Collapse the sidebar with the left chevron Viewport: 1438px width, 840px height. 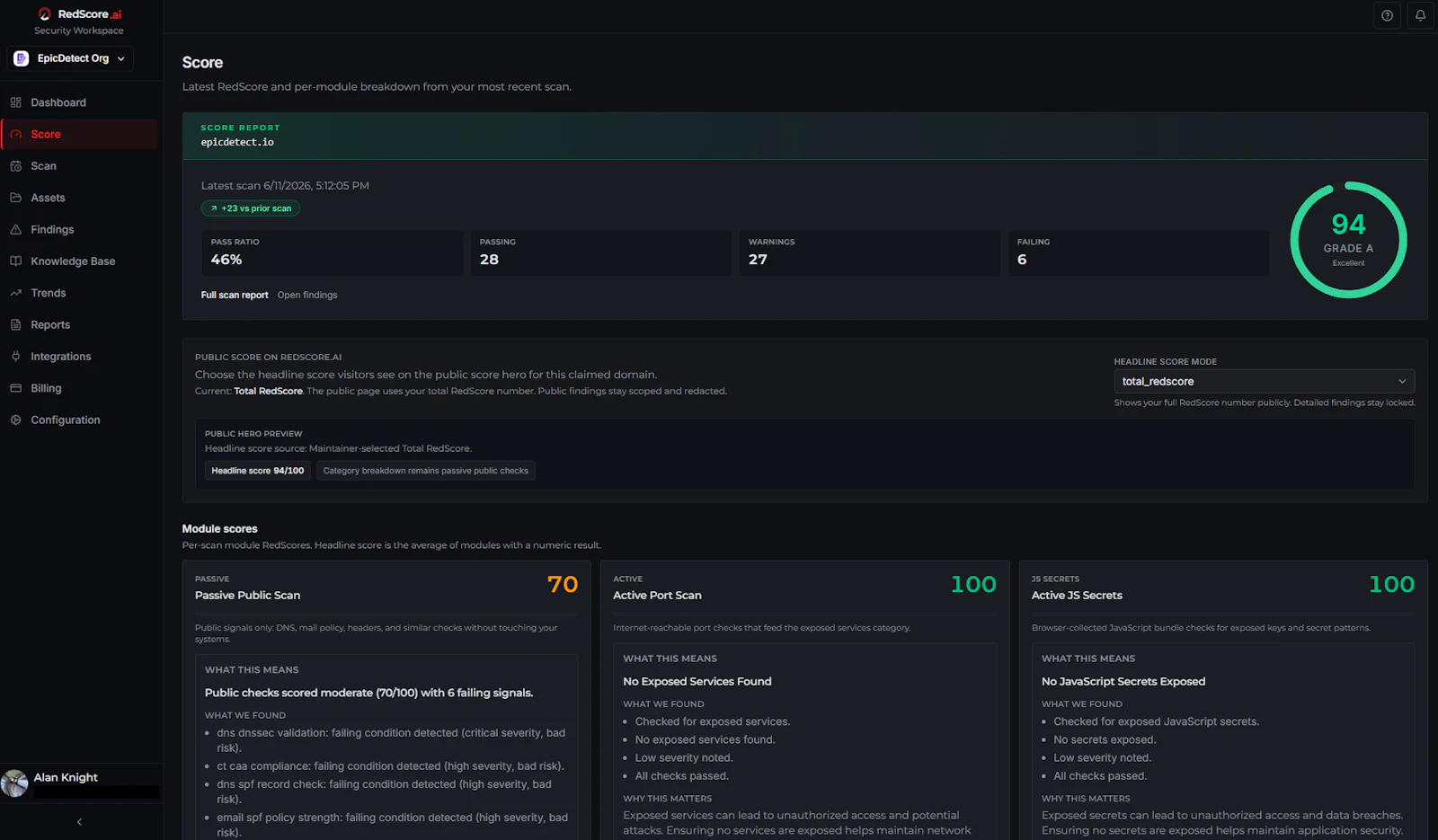[x=79, y=822]
